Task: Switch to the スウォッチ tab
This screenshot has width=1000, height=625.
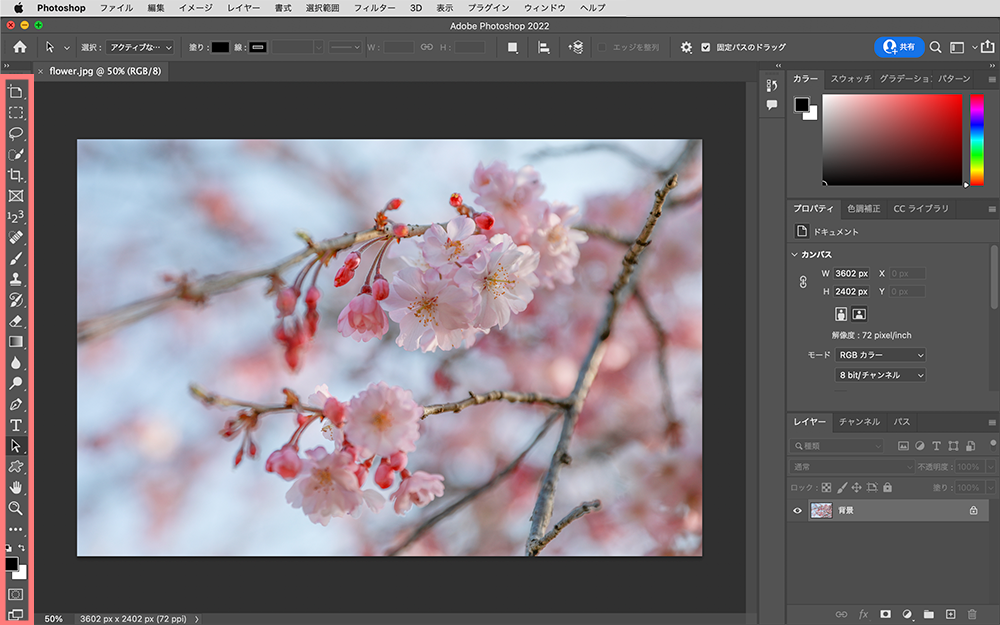Action: pyautogui.click(x=850, y=78)
